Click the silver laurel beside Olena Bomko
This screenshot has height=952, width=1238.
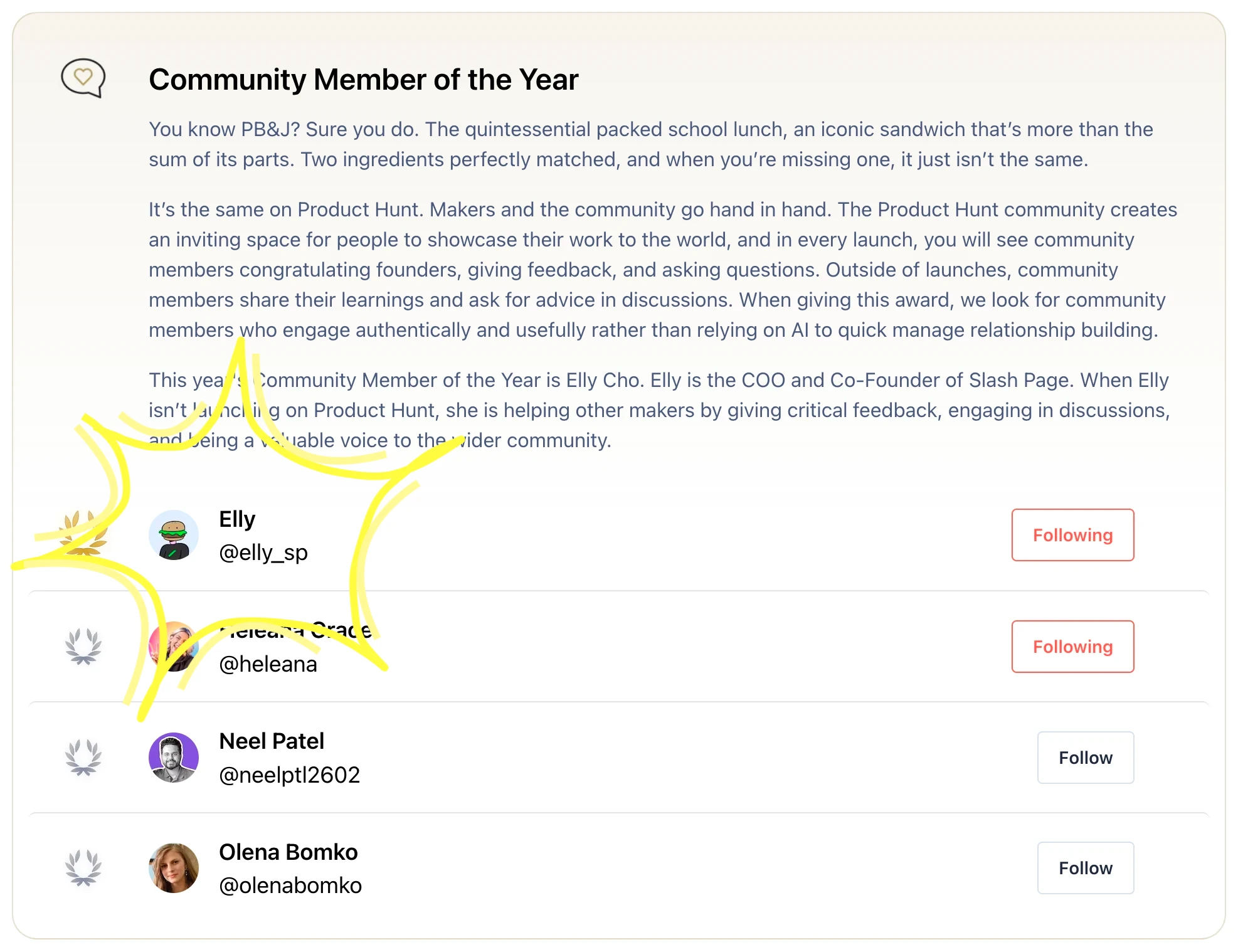(83, 868)
